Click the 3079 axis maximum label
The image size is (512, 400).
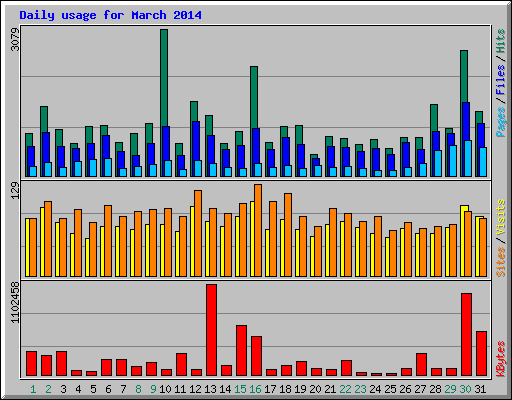(15, 39)
